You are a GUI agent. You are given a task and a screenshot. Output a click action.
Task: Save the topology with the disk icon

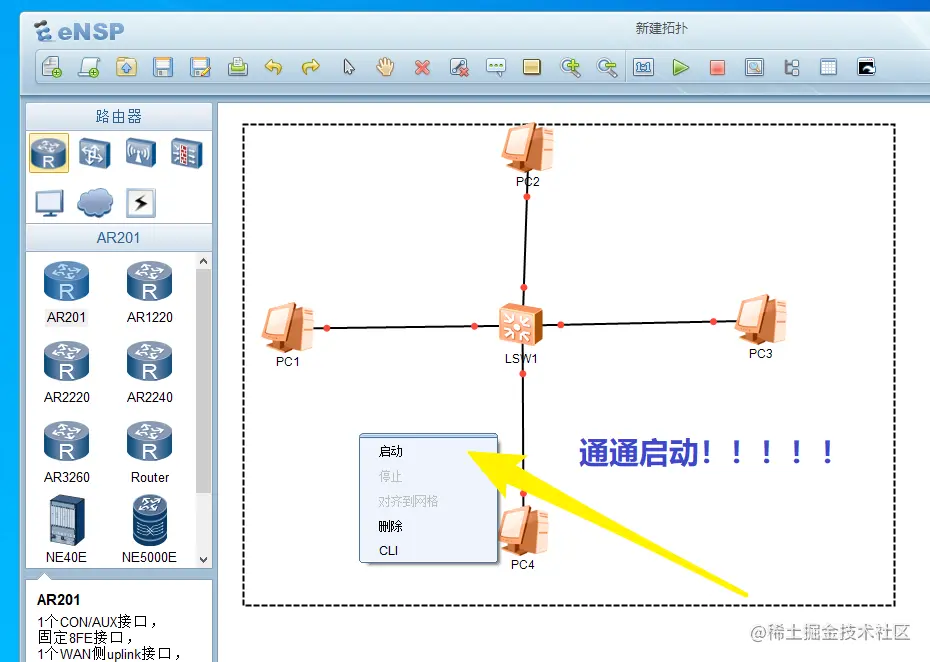pyautogui.click(x=163, y=67)
